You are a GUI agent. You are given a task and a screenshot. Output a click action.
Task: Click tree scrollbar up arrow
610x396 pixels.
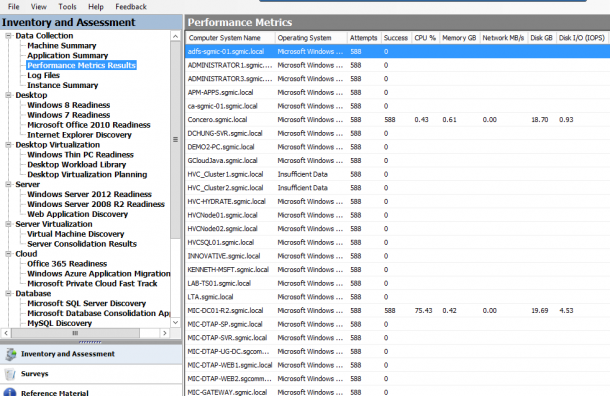pos(175,36)
